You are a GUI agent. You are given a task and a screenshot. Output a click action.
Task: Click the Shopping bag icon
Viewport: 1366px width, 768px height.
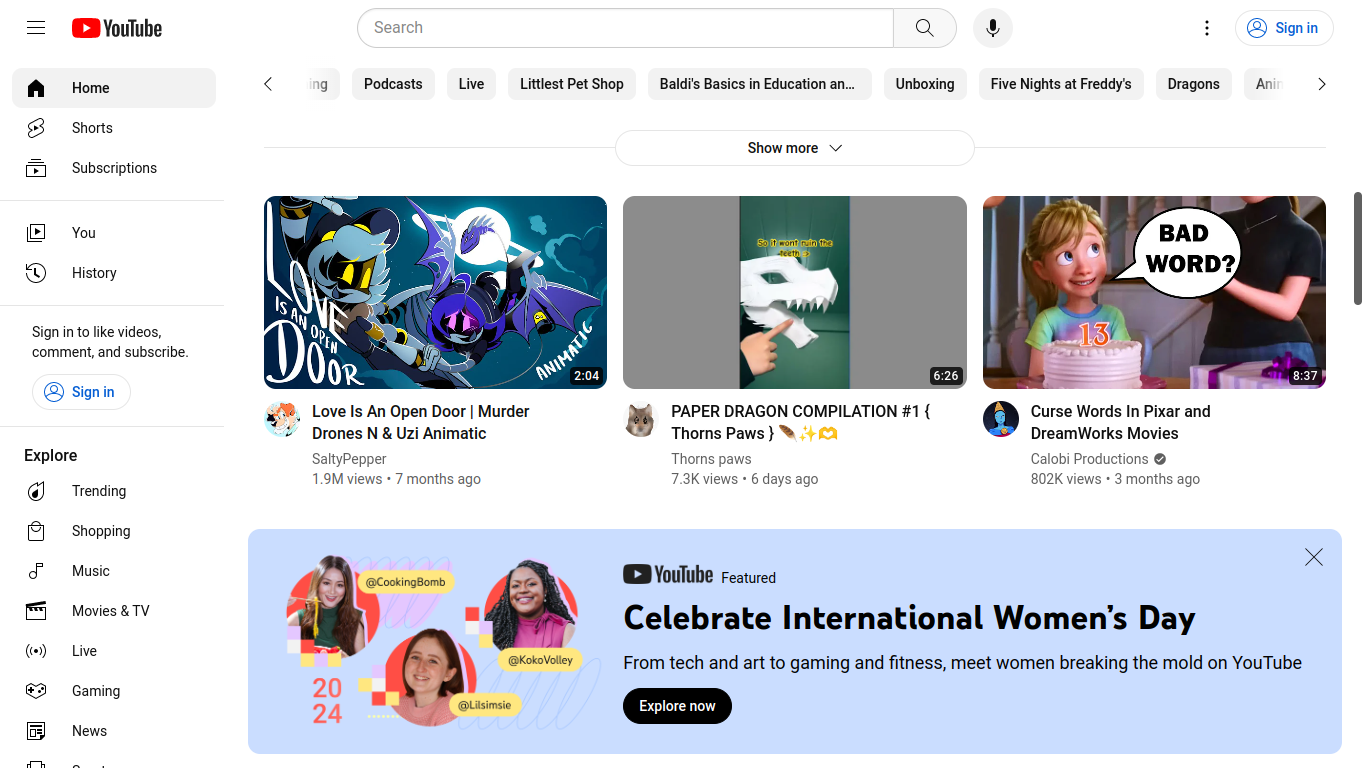pos(36,531)
